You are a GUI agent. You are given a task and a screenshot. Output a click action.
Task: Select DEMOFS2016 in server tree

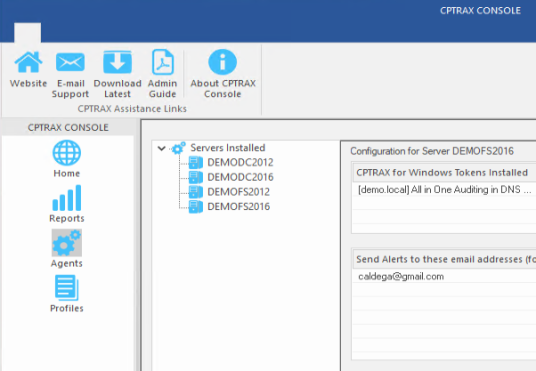(239, 207)
